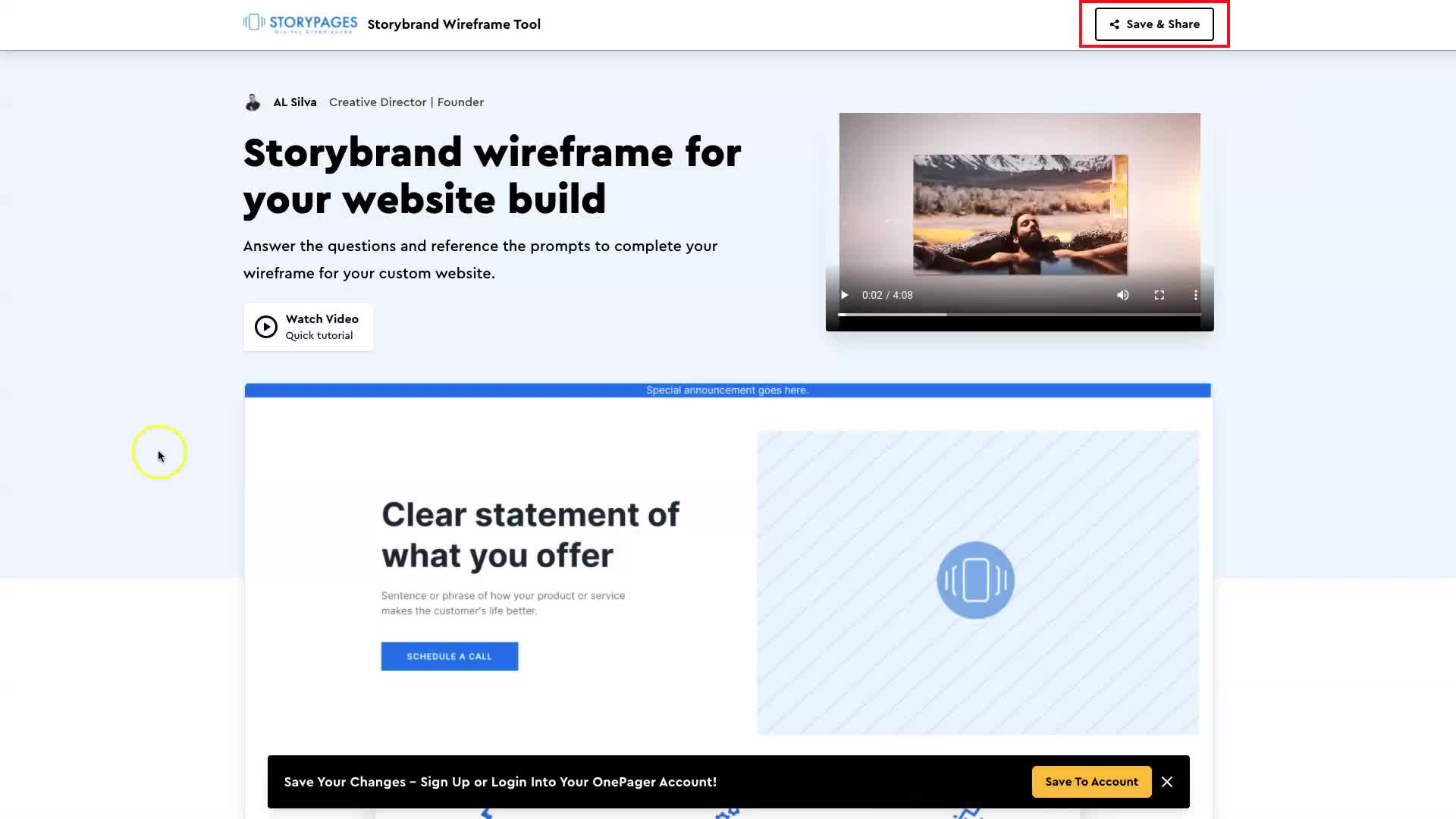Click the 'Clear statement of what you offer' headline
Image resolution: width=1456 pixels, height=819 pixels.
[530, 535]
